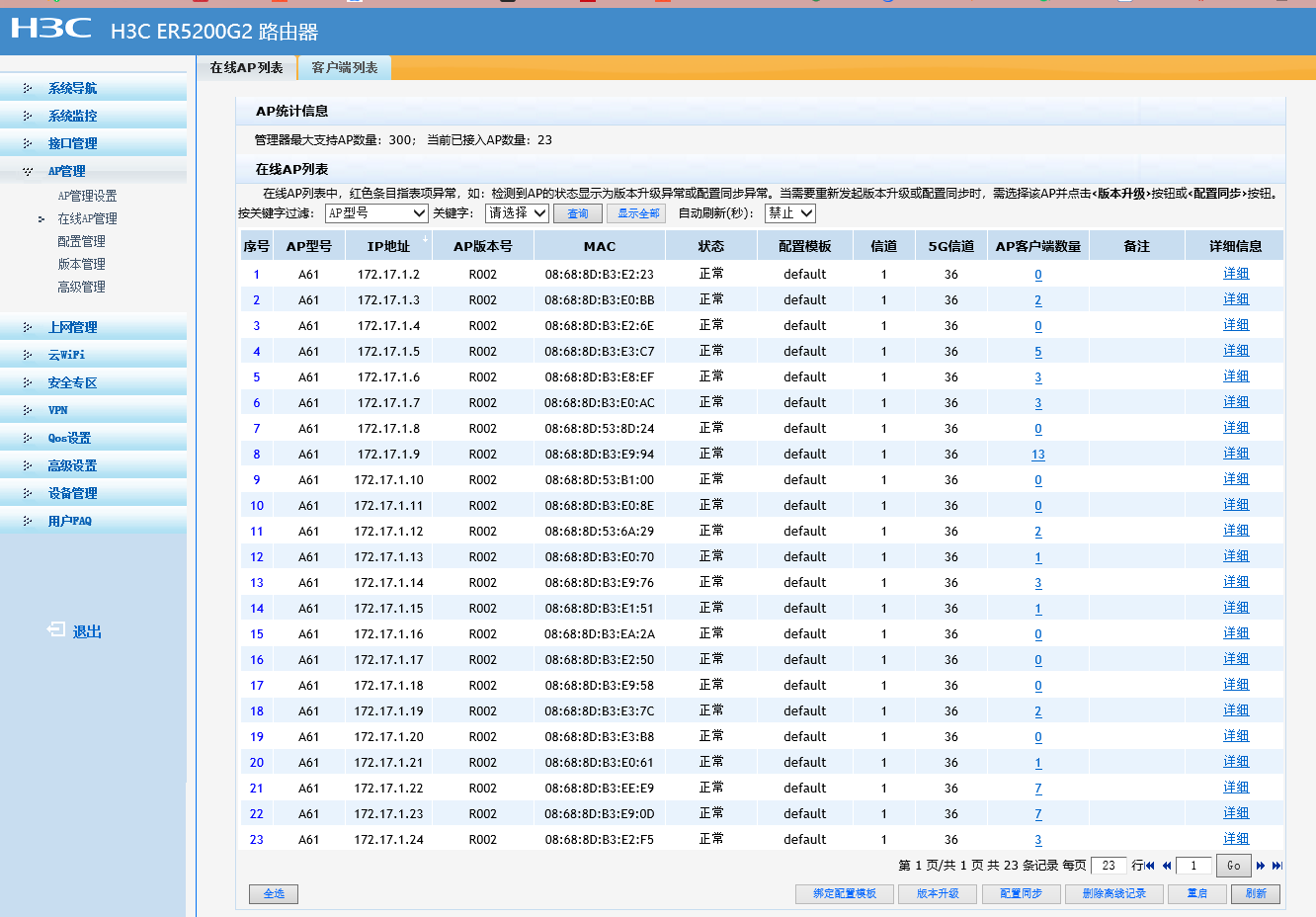This screenshot has width=1316, height=917.
Task: Click the rows-per-page input field
Action: tap(1109, 866)
